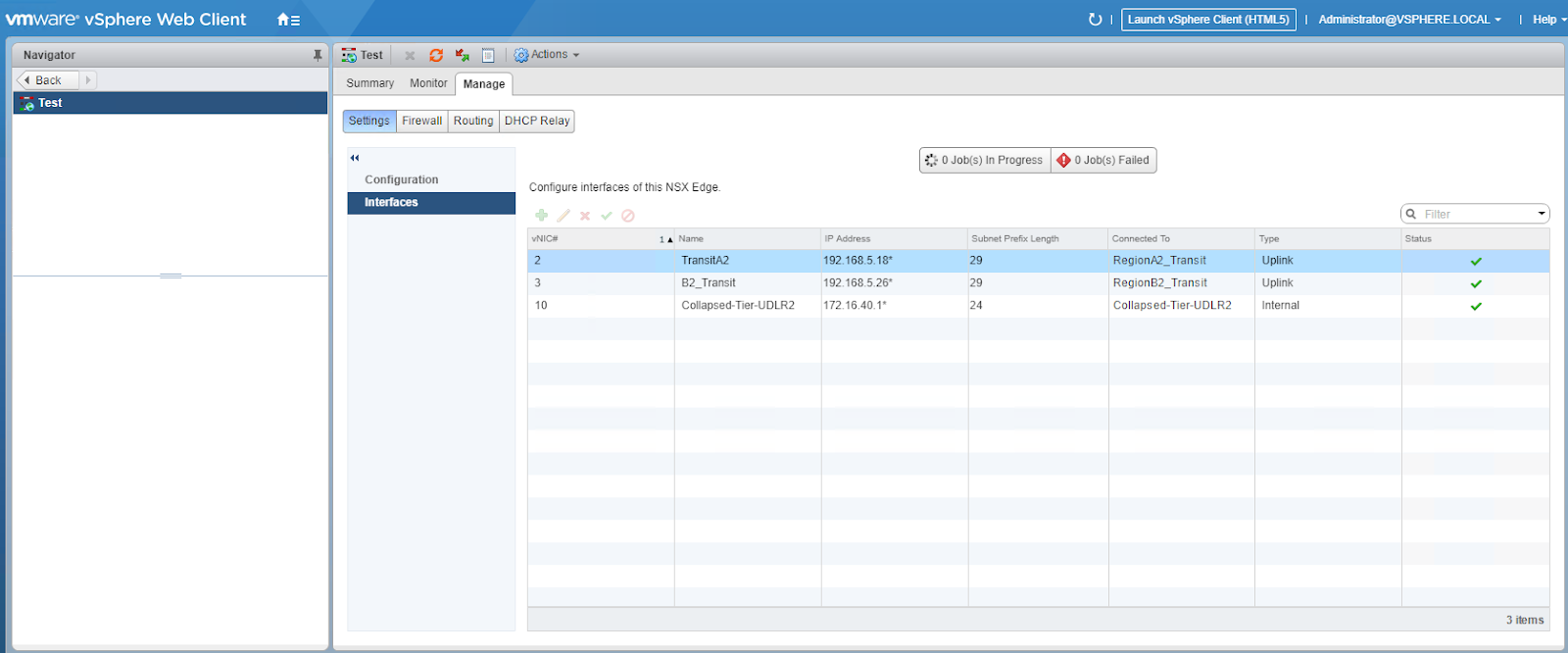This screenshot has height=653, width=1568.
Task: Open the Firewall settings tab
Action: click(421, 121)
